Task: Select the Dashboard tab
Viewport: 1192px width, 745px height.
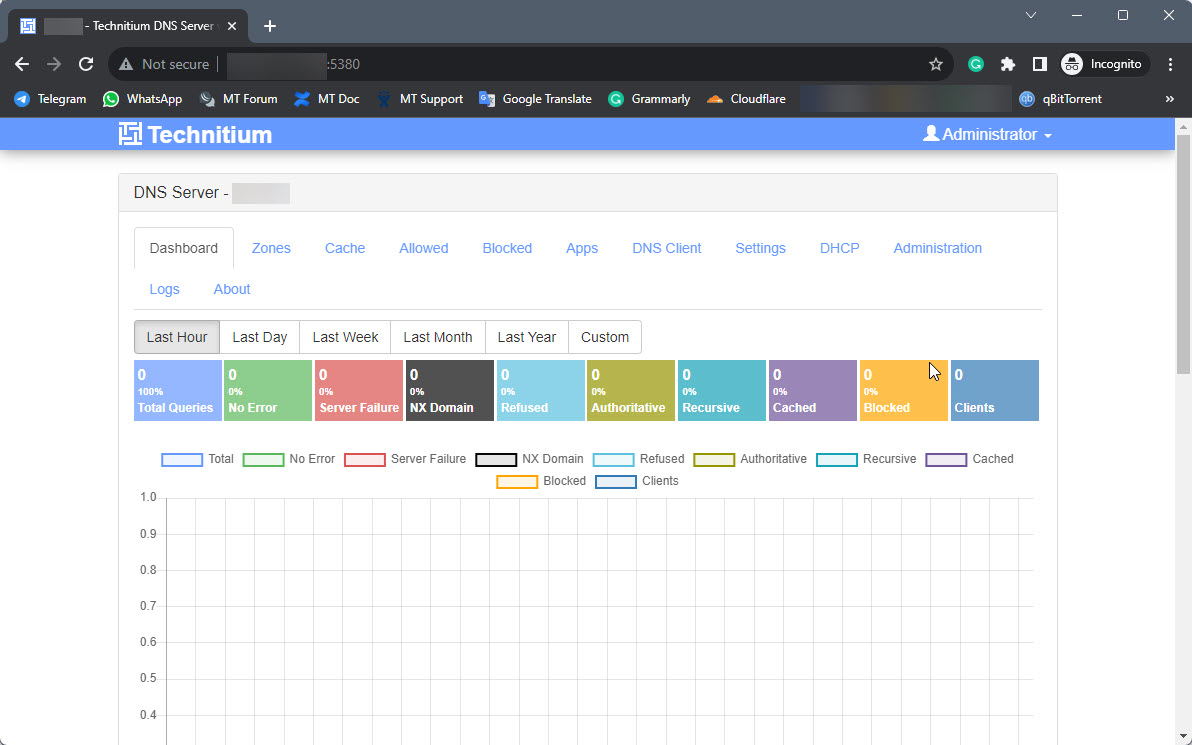Action: click(184, 249)
